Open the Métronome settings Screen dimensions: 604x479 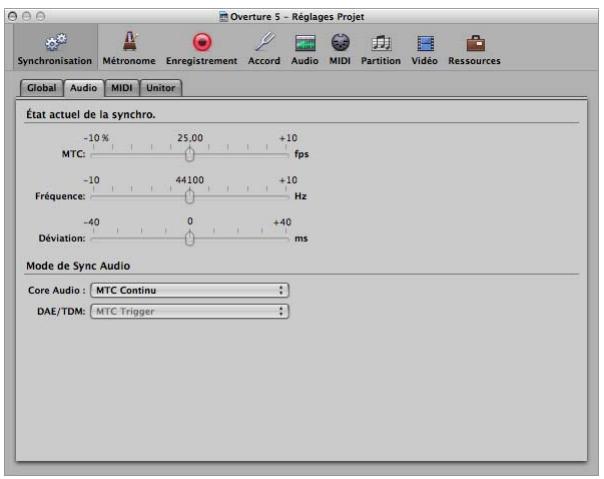pyautogui.click(x=129, y=48)
